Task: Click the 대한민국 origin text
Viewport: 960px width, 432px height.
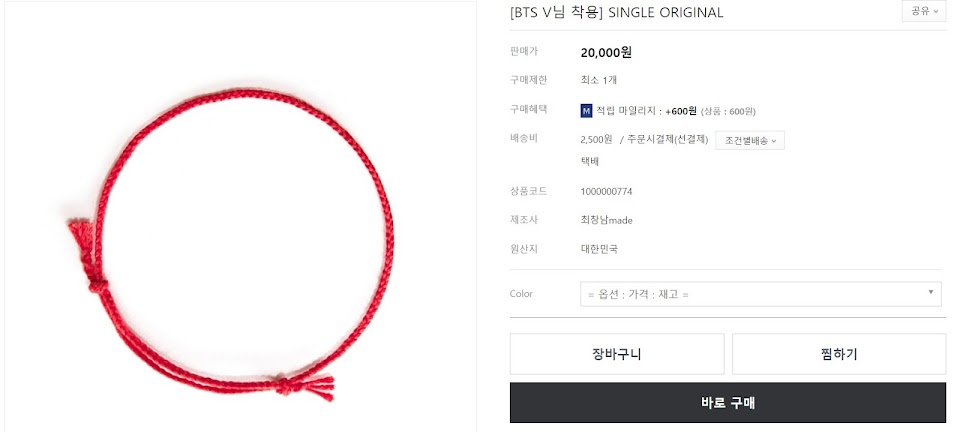Action: click(599, 249)
